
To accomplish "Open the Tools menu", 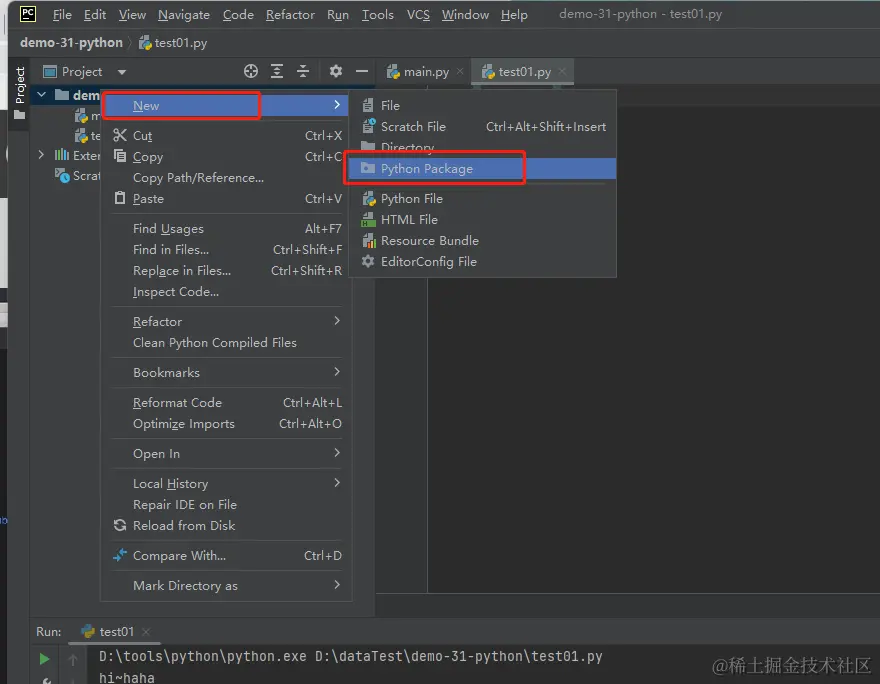I will (377, 15).
